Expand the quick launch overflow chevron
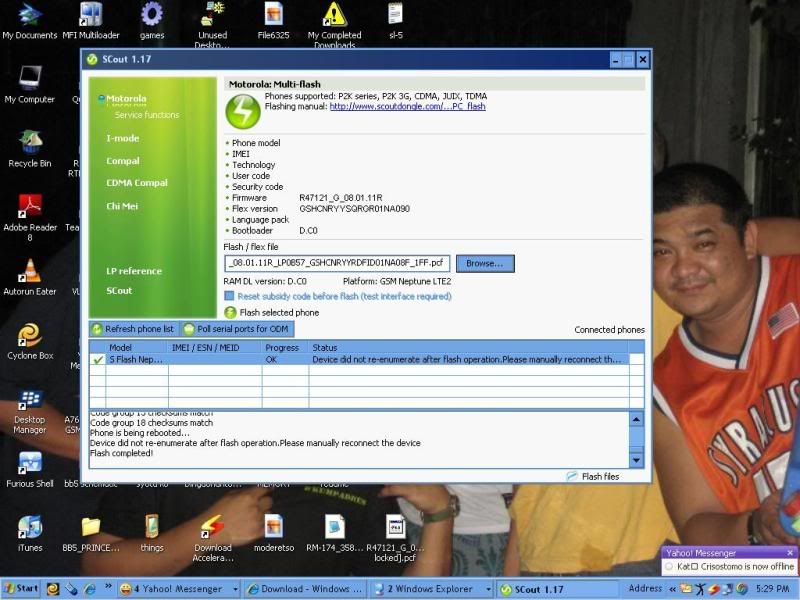 click(x=108, y=586)
